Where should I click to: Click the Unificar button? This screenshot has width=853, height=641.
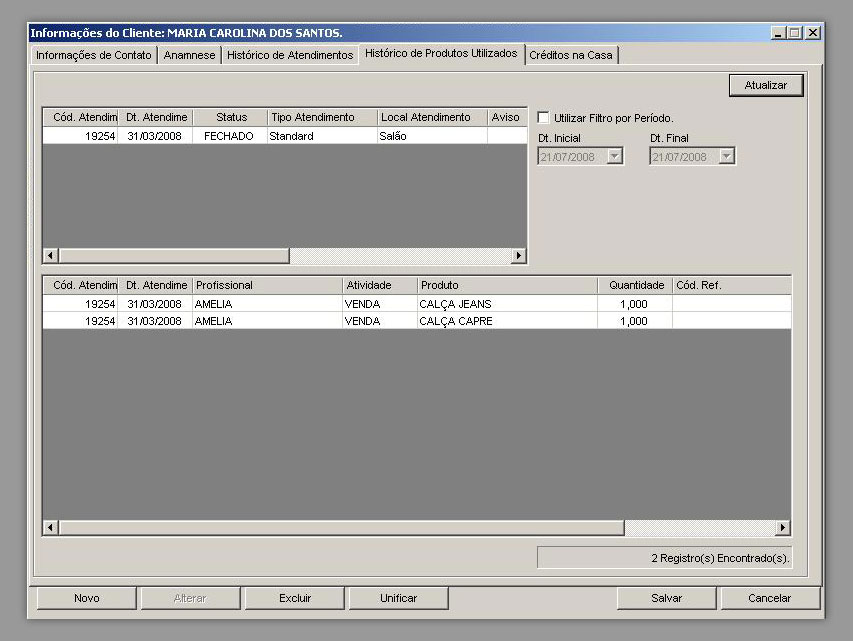[398, 598]
